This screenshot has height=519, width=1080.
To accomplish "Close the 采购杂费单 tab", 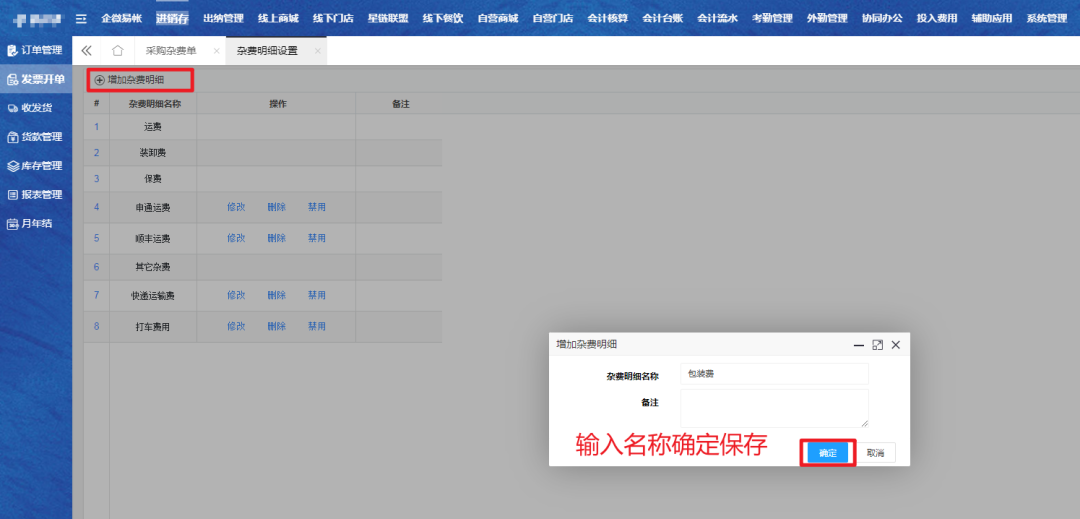I will pos(217,51).
